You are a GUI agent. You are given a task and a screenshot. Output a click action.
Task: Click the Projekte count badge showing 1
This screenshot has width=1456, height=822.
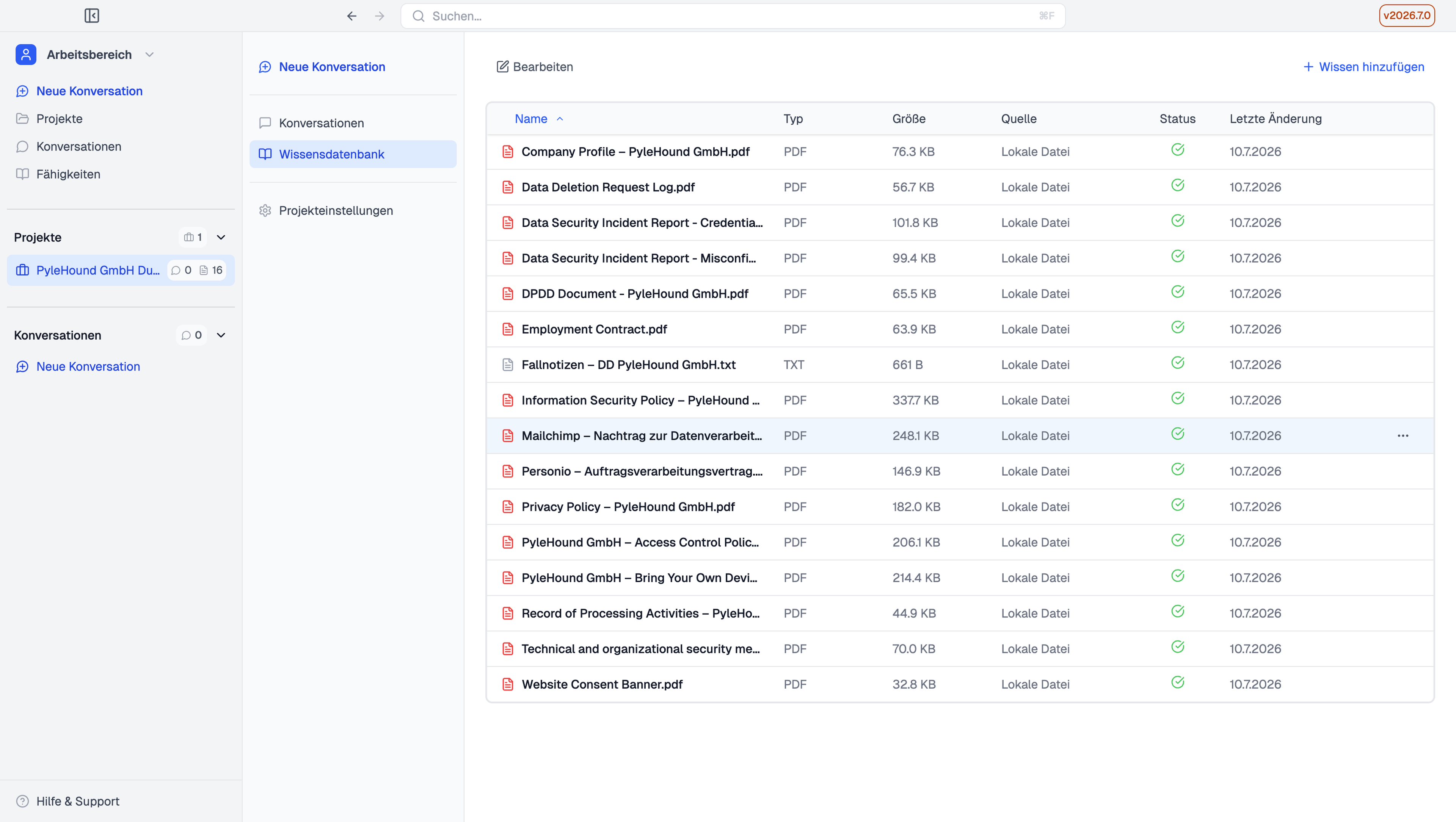coord(193,237)
